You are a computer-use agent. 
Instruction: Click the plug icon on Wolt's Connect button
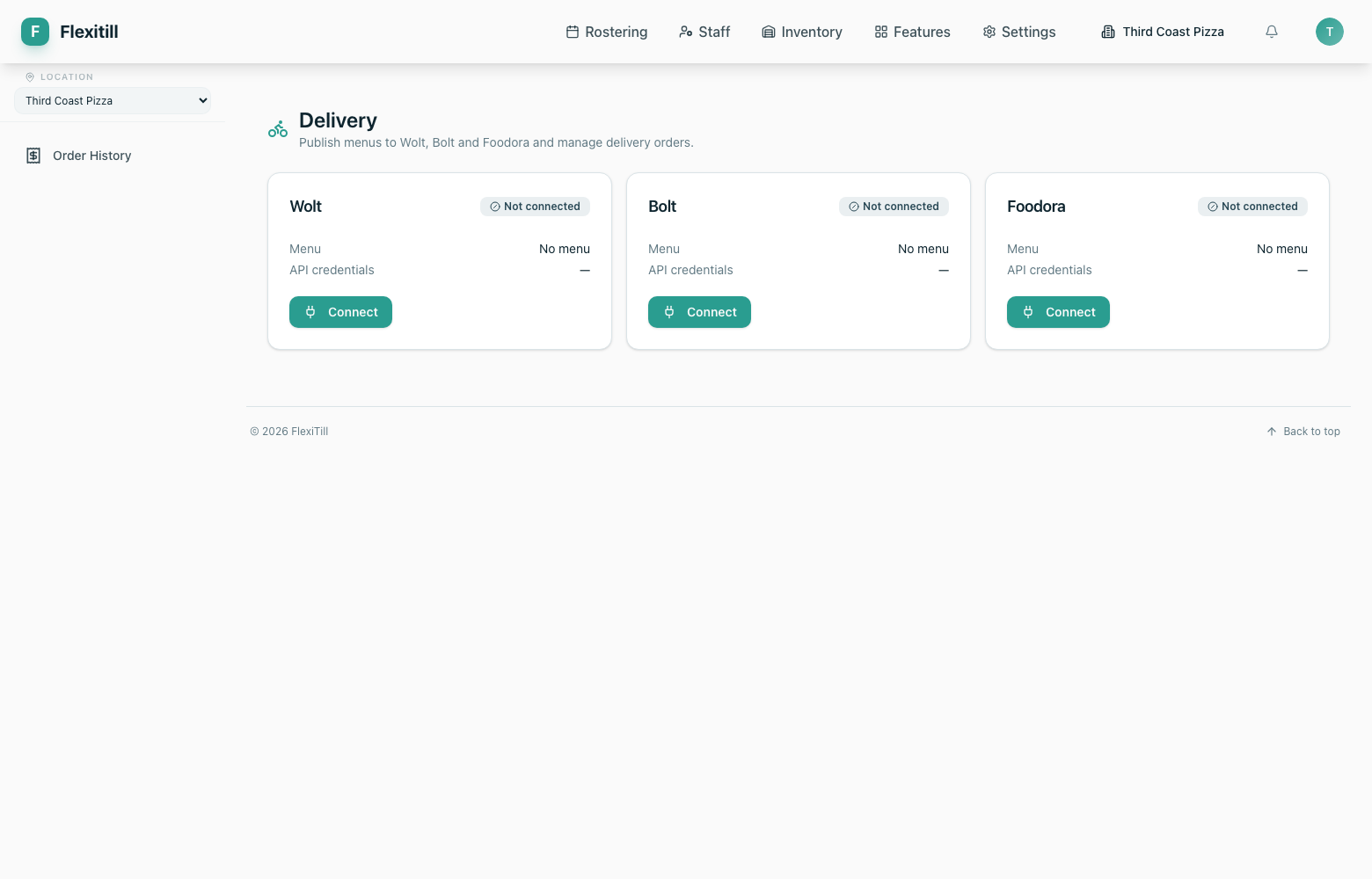[x=310, y=312]
